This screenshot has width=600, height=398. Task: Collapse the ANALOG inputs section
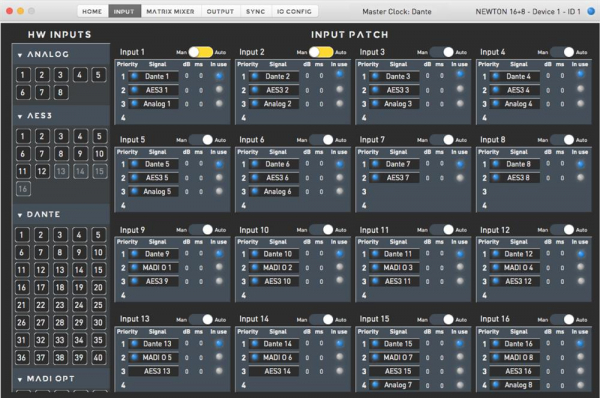20,55
